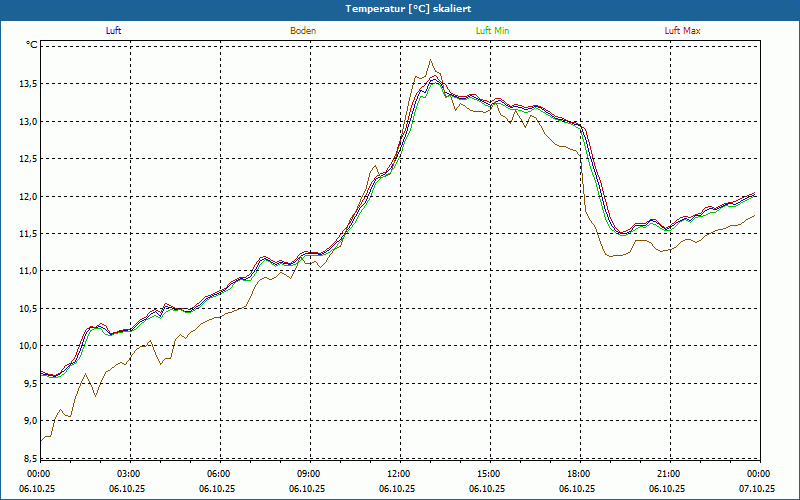Viewport: 800px width, 500px height.
Task: Select the 03:00 time axis label
Action: pos(129,474)
